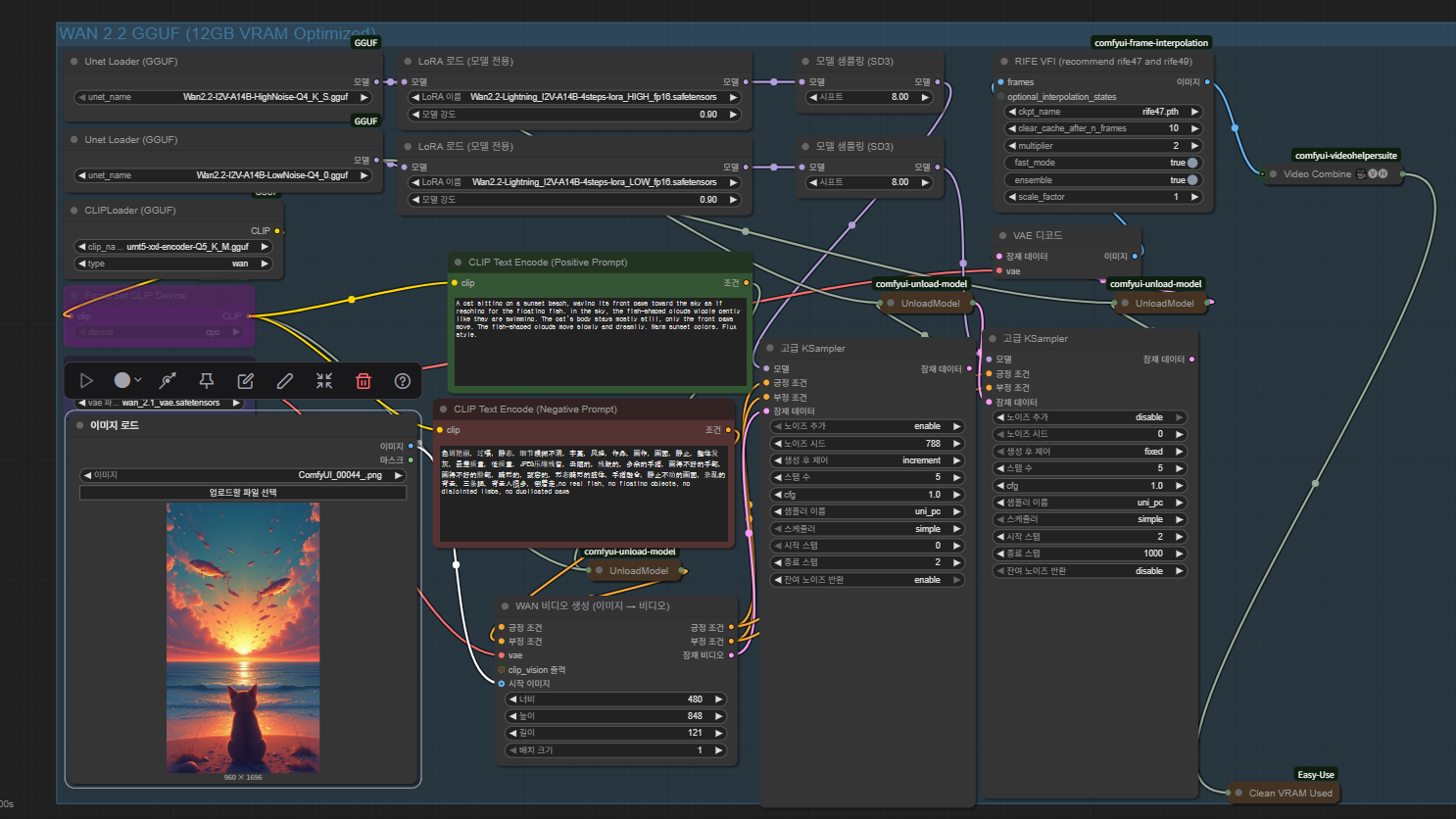Collapse the CLIPLoader (GGUF) node dot

pyautogui.click(x=74, y=210)
